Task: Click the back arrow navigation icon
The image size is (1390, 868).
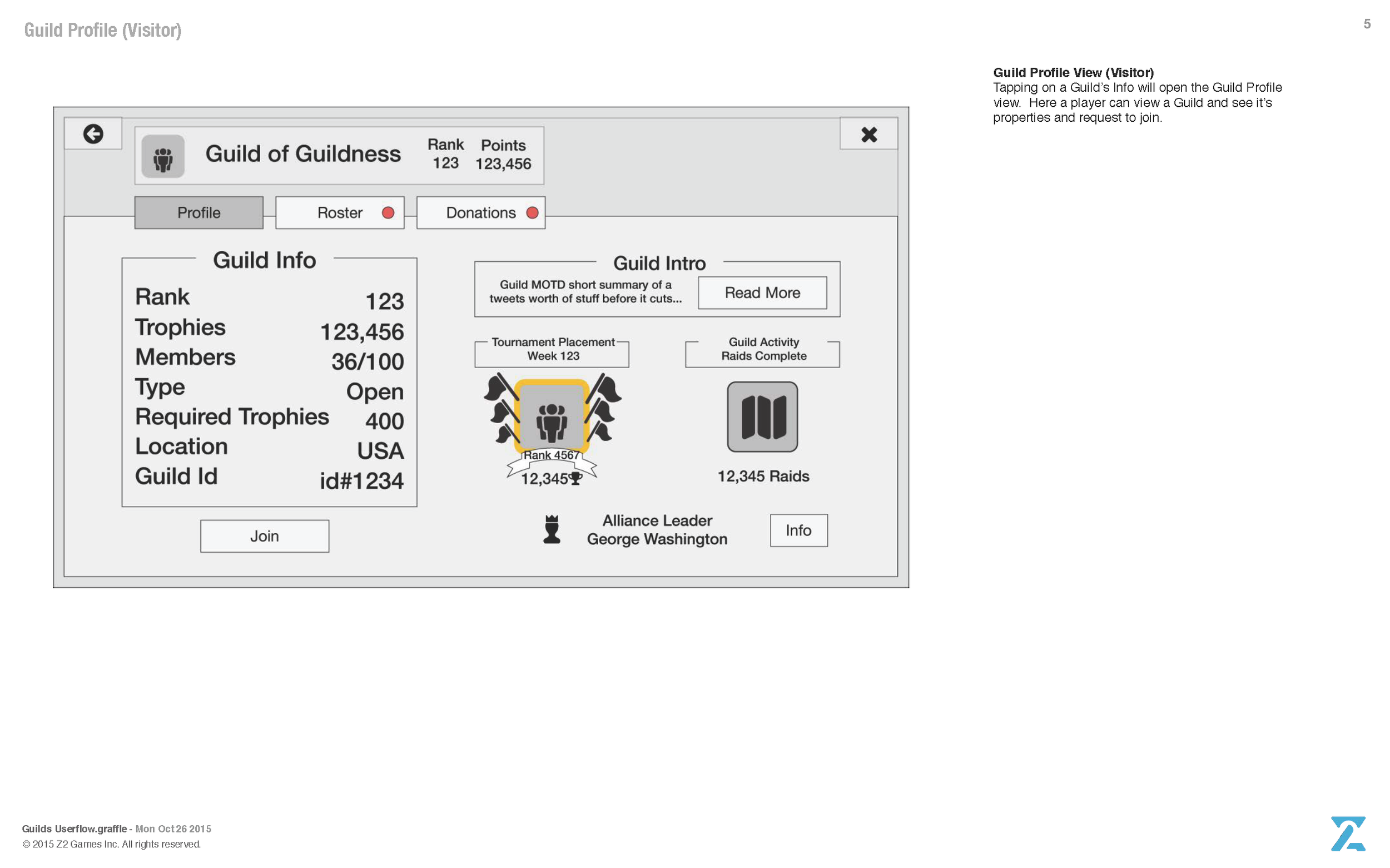Action: coord(93,135)
